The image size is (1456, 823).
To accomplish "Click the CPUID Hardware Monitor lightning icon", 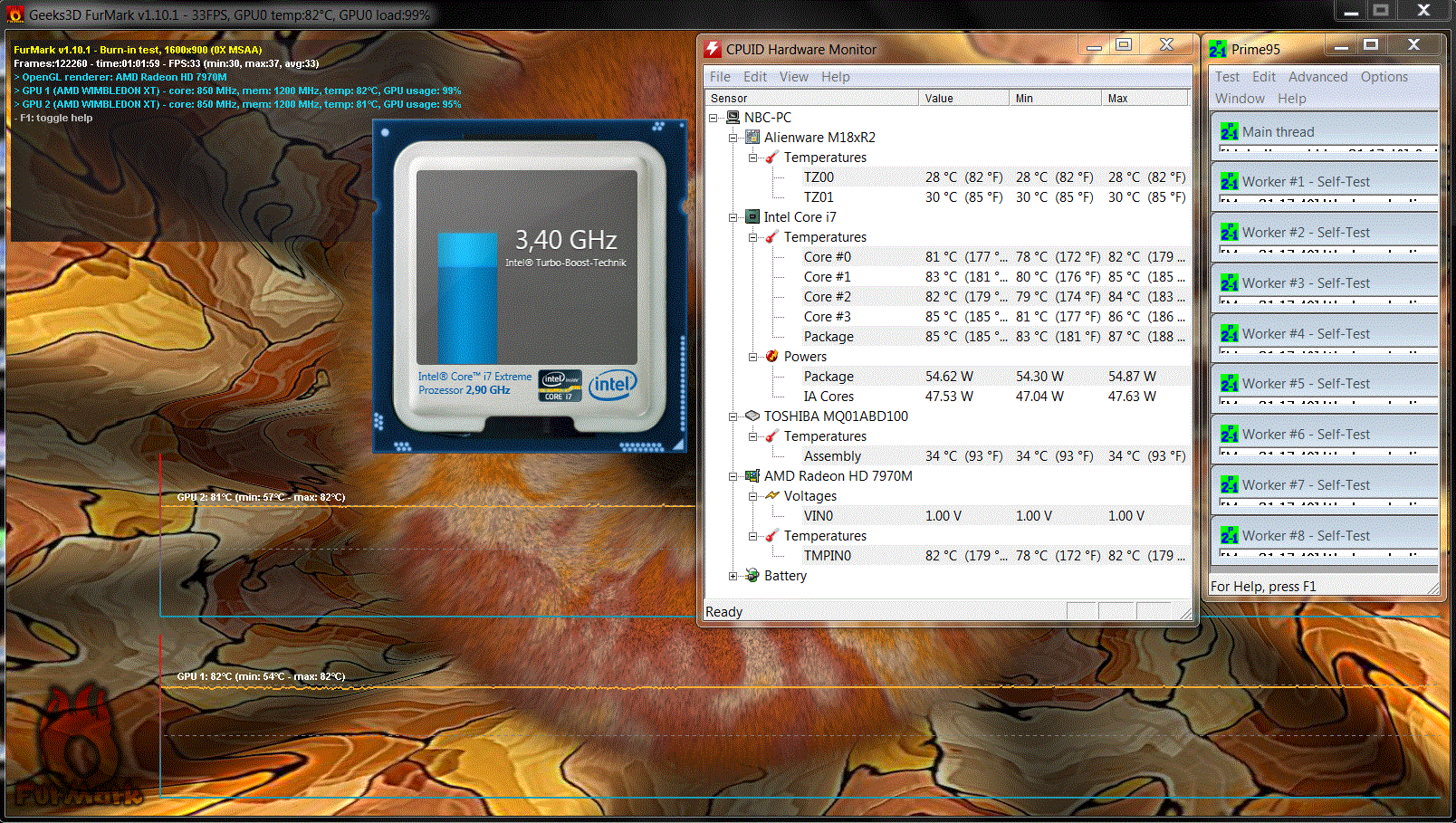I will (x=714, y=49).
